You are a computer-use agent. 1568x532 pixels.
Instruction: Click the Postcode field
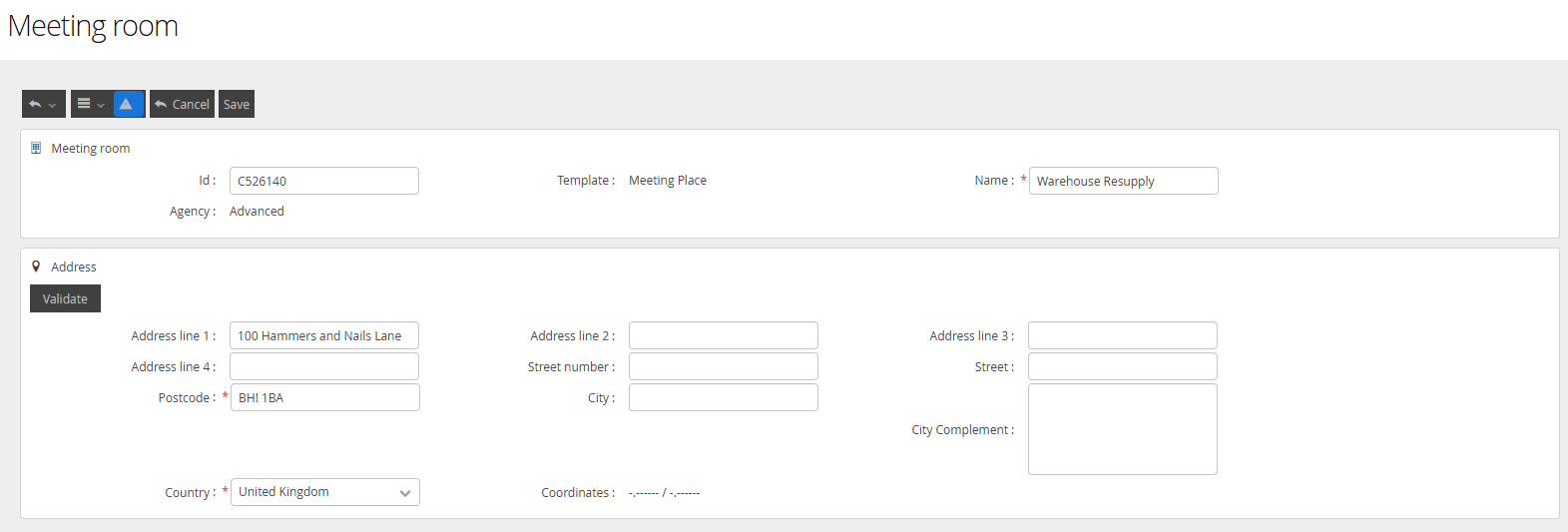point(324,397)
